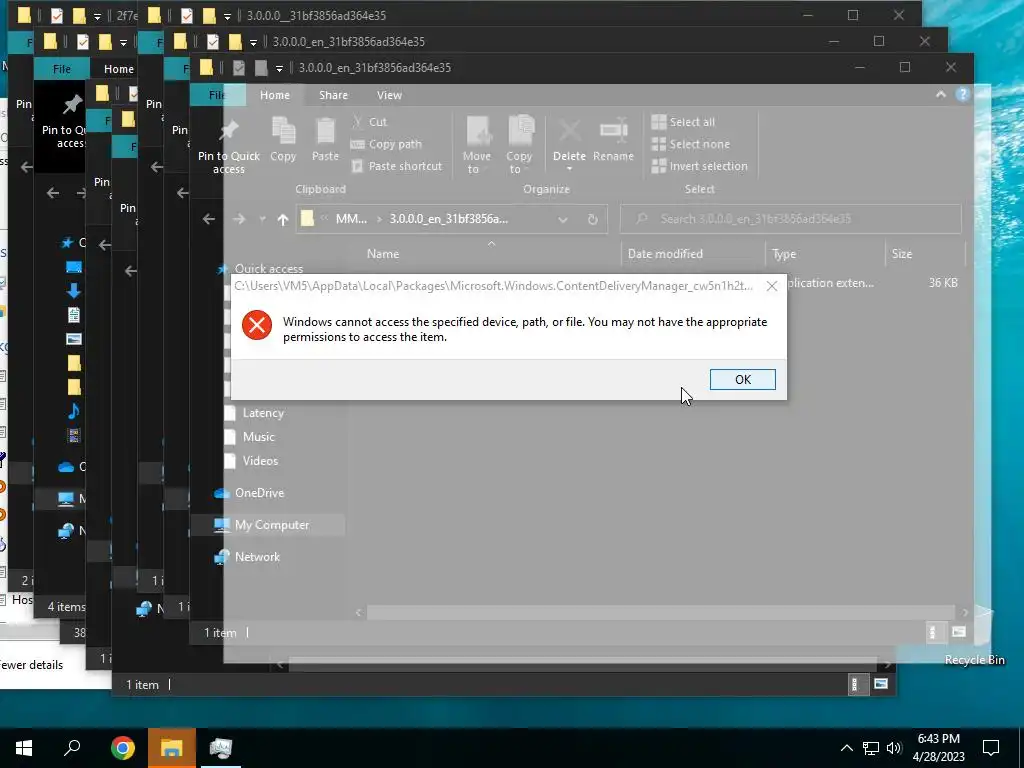
Task: Click Copy path in the ribbon
Action: tap(387, 144)
